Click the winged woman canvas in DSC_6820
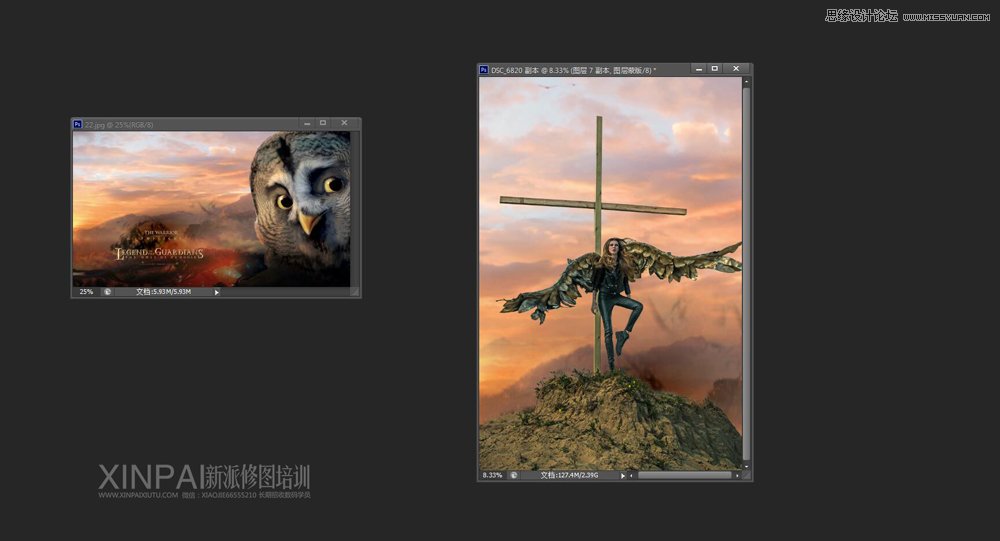 point(610,274)
